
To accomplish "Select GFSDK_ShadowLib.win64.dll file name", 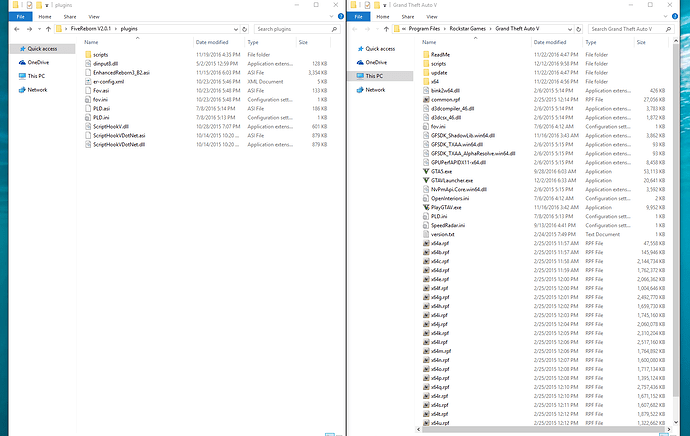I will (463, 136).
